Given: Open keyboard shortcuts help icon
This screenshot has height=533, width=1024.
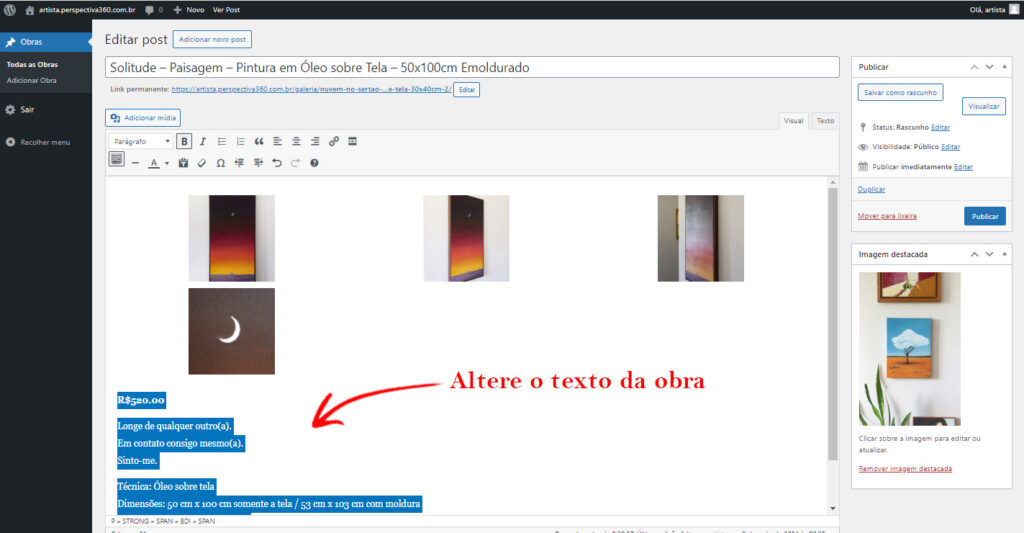Looking at the screenshot, I should pyautogui.click(x=314, y=163).
